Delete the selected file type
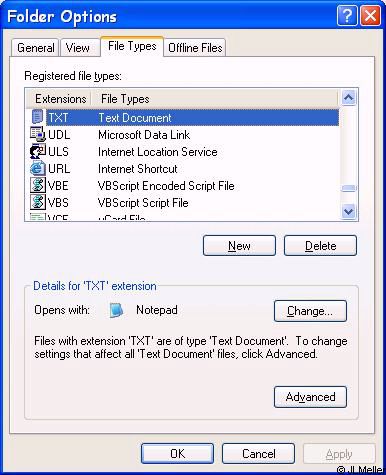Image resolution: width=386 pixels, height=475 pixels. coord(320,246)
